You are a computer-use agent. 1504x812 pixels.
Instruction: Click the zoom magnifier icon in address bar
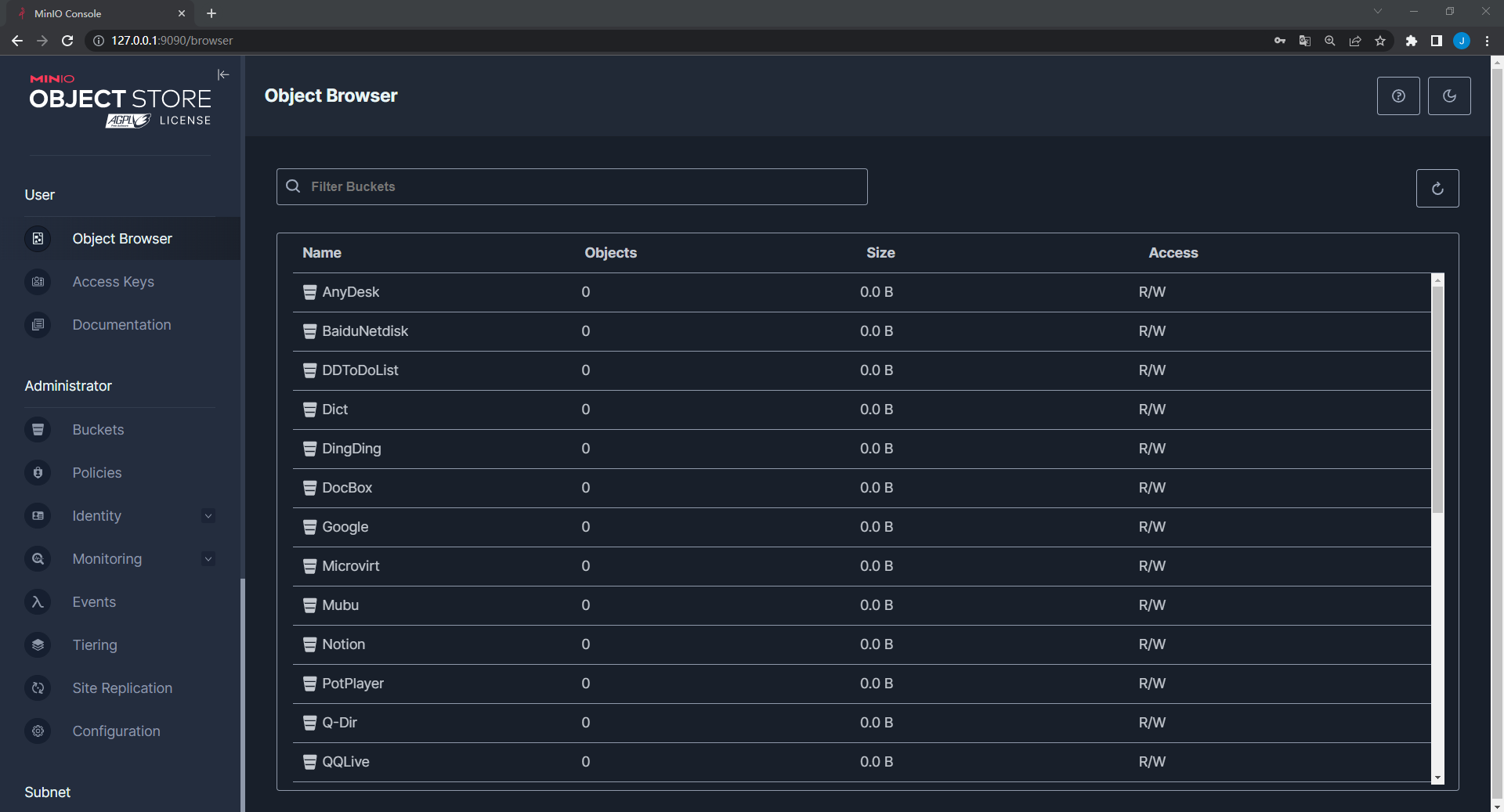[x=1330, y=41]
